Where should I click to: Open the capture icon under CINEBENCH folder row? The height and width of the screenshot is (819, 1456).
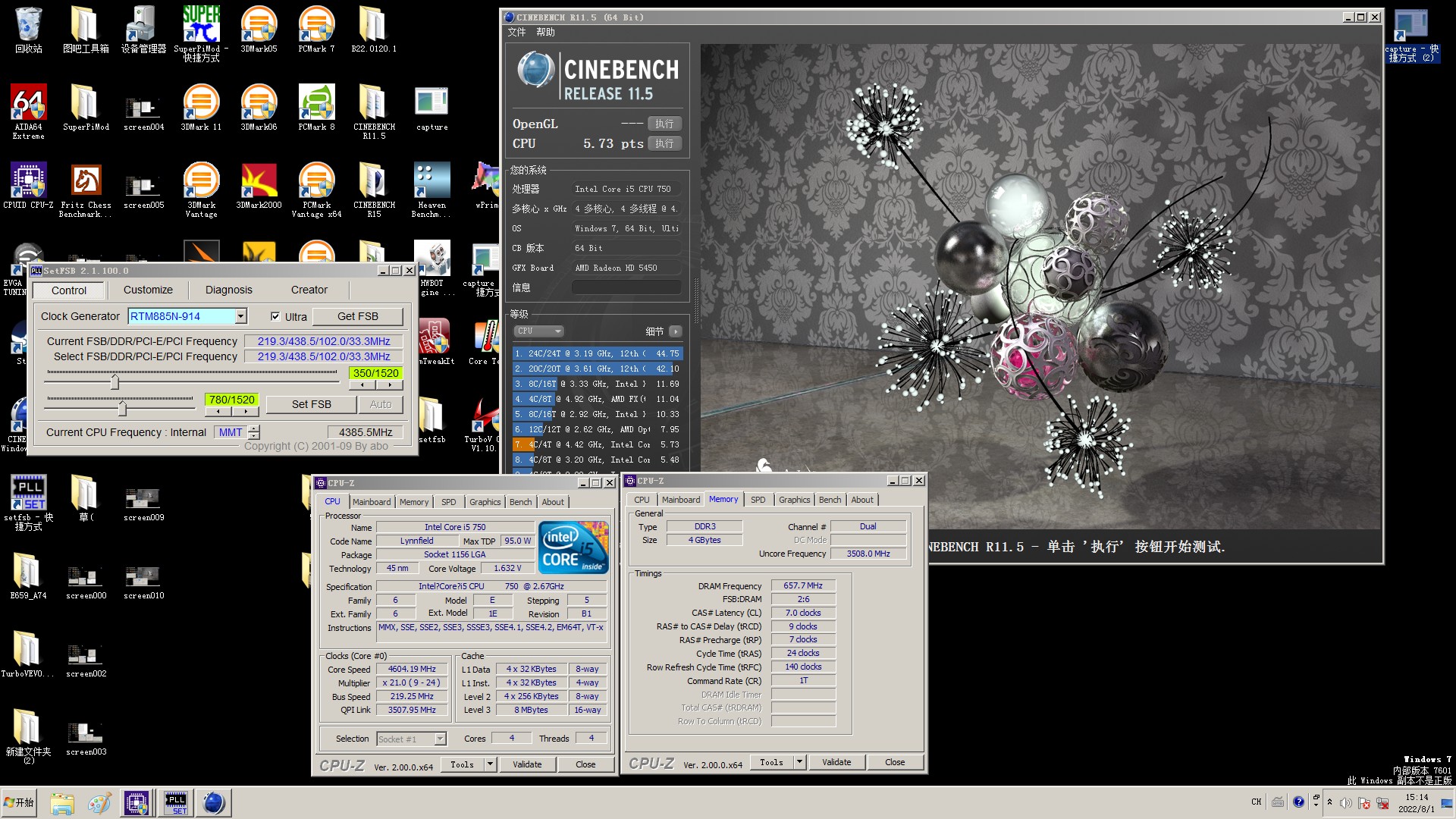pyautogui.click(x=431, y=108)
